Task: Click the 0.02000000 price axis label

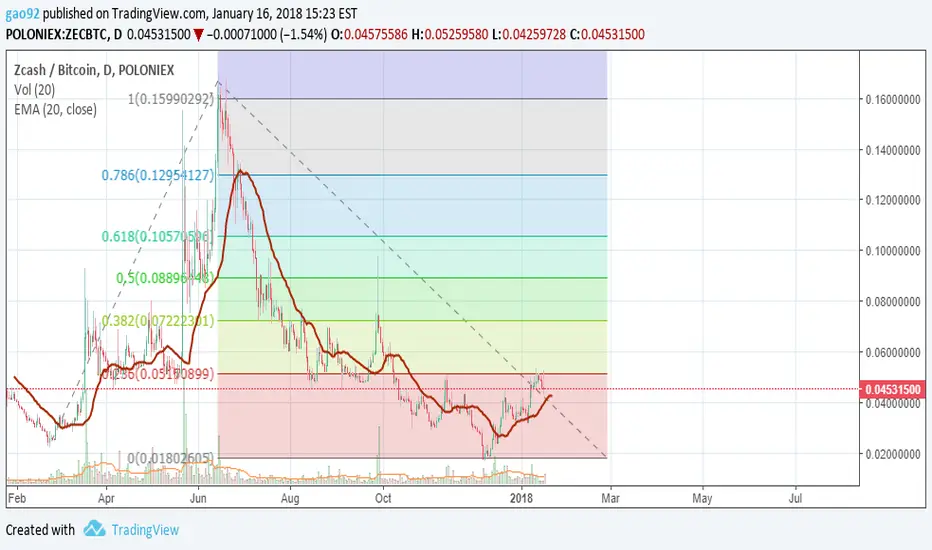Action: point(893,454)
